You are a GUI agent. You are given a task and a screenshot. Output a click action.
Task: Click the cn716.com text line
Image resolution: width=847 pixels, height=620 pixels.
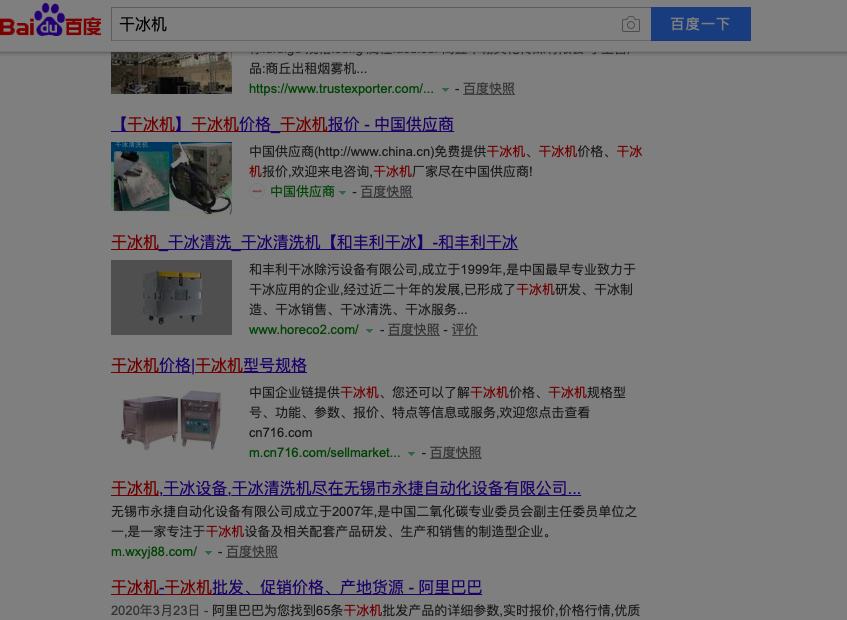280,433
